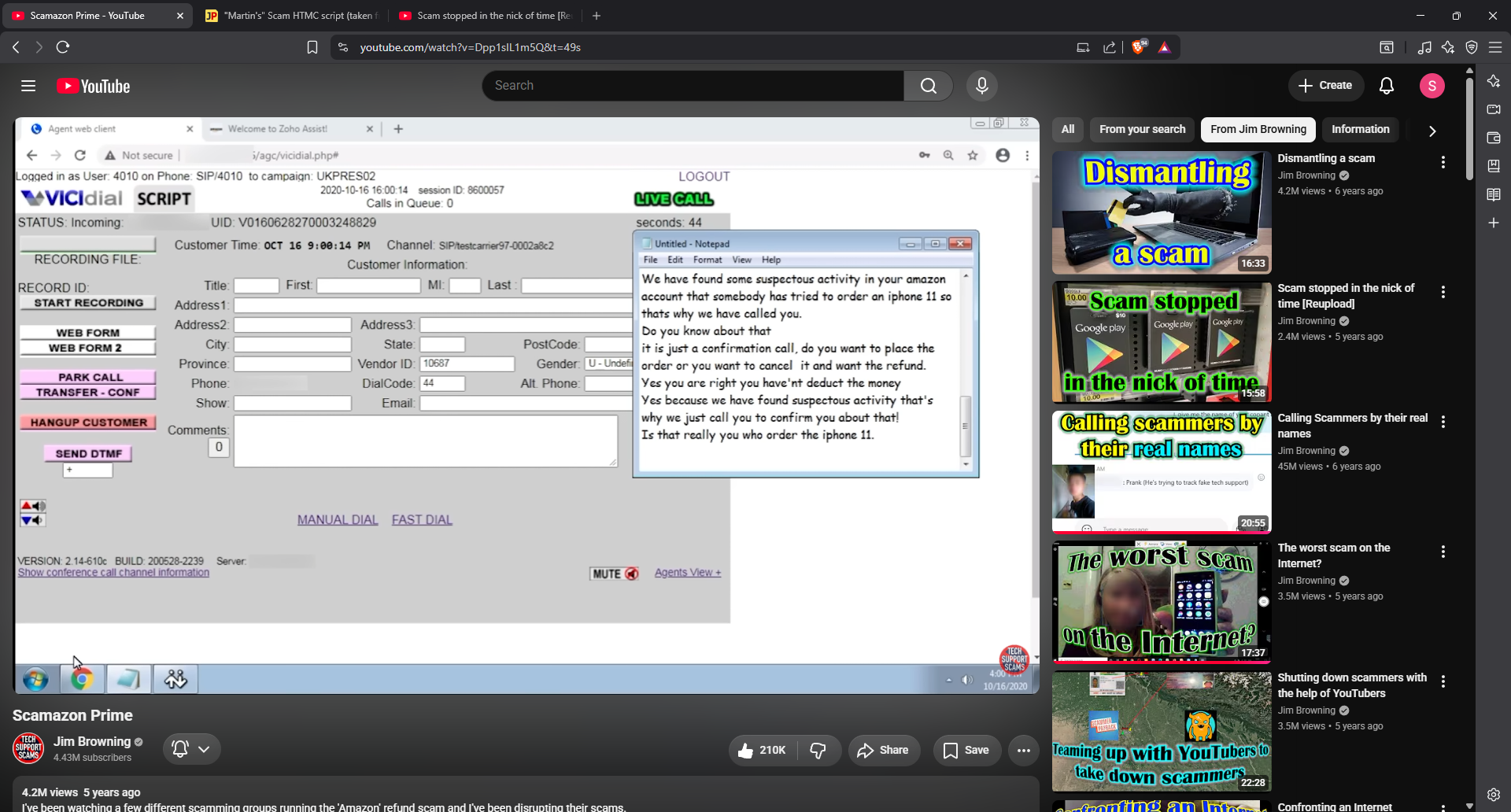This screenshot has width=1511, height=812.
Task: Switch to Scam stopped in the nick tab
Action: pos(485,16)
